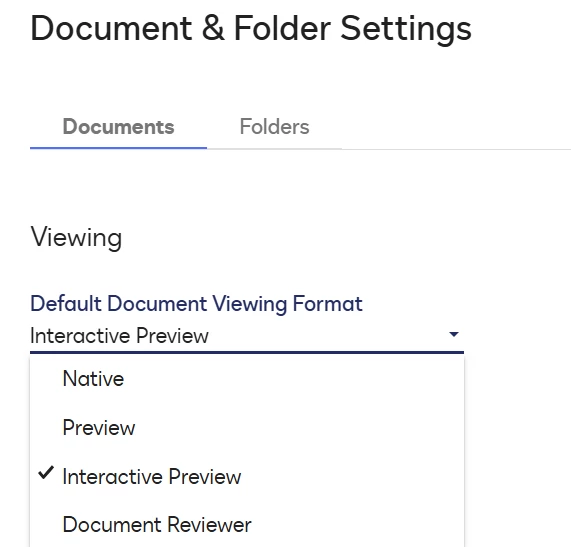Click the Document & Folder Settings title
Image resolution: width=571 pixels, height=547 pixels.
click(251, 28)
